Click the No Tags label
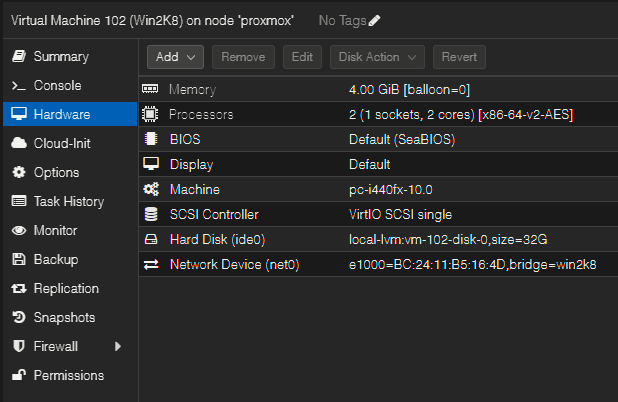 pos(343,20)
